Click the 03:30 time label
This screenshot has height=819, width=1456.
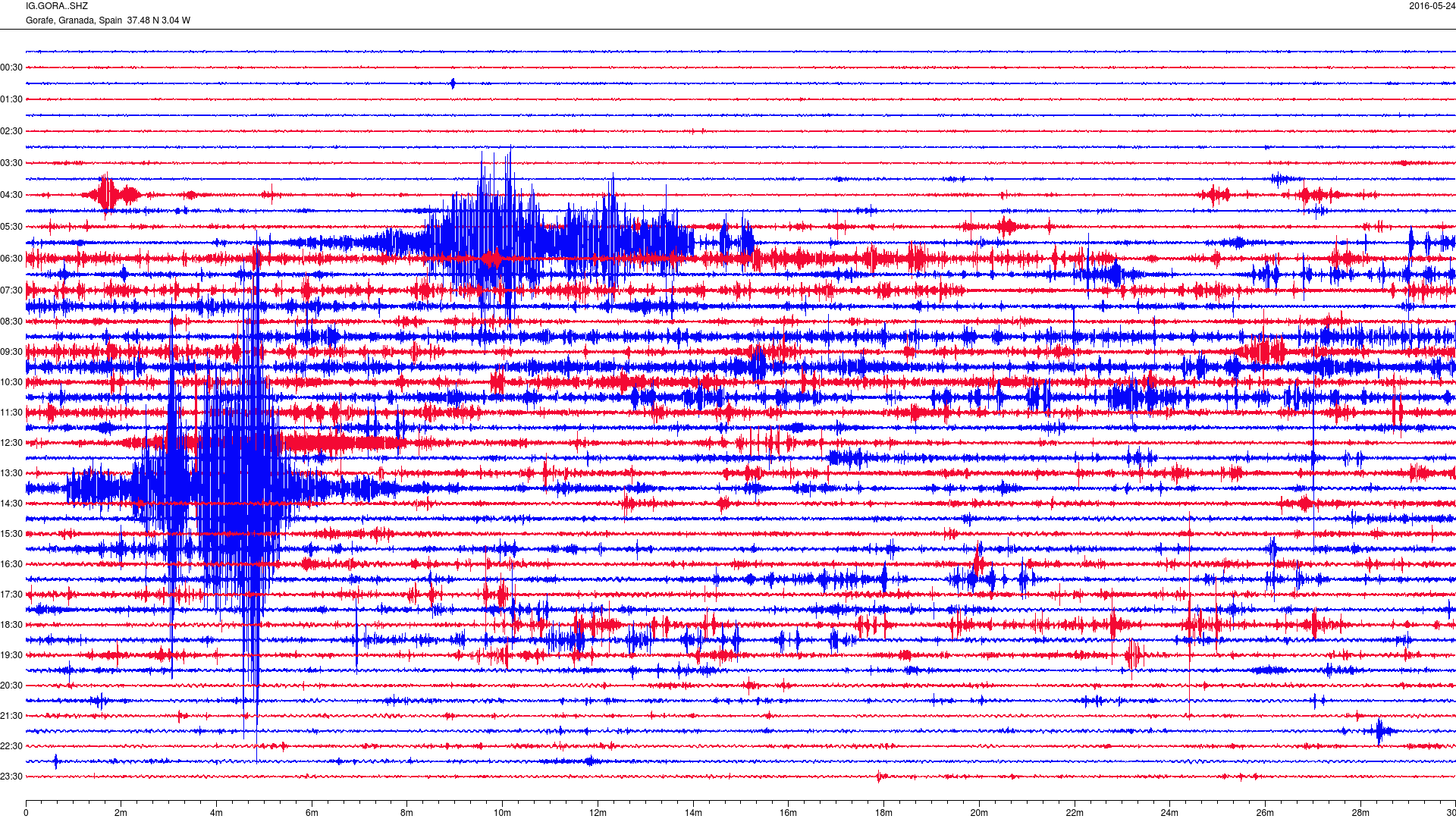[11, 163]
